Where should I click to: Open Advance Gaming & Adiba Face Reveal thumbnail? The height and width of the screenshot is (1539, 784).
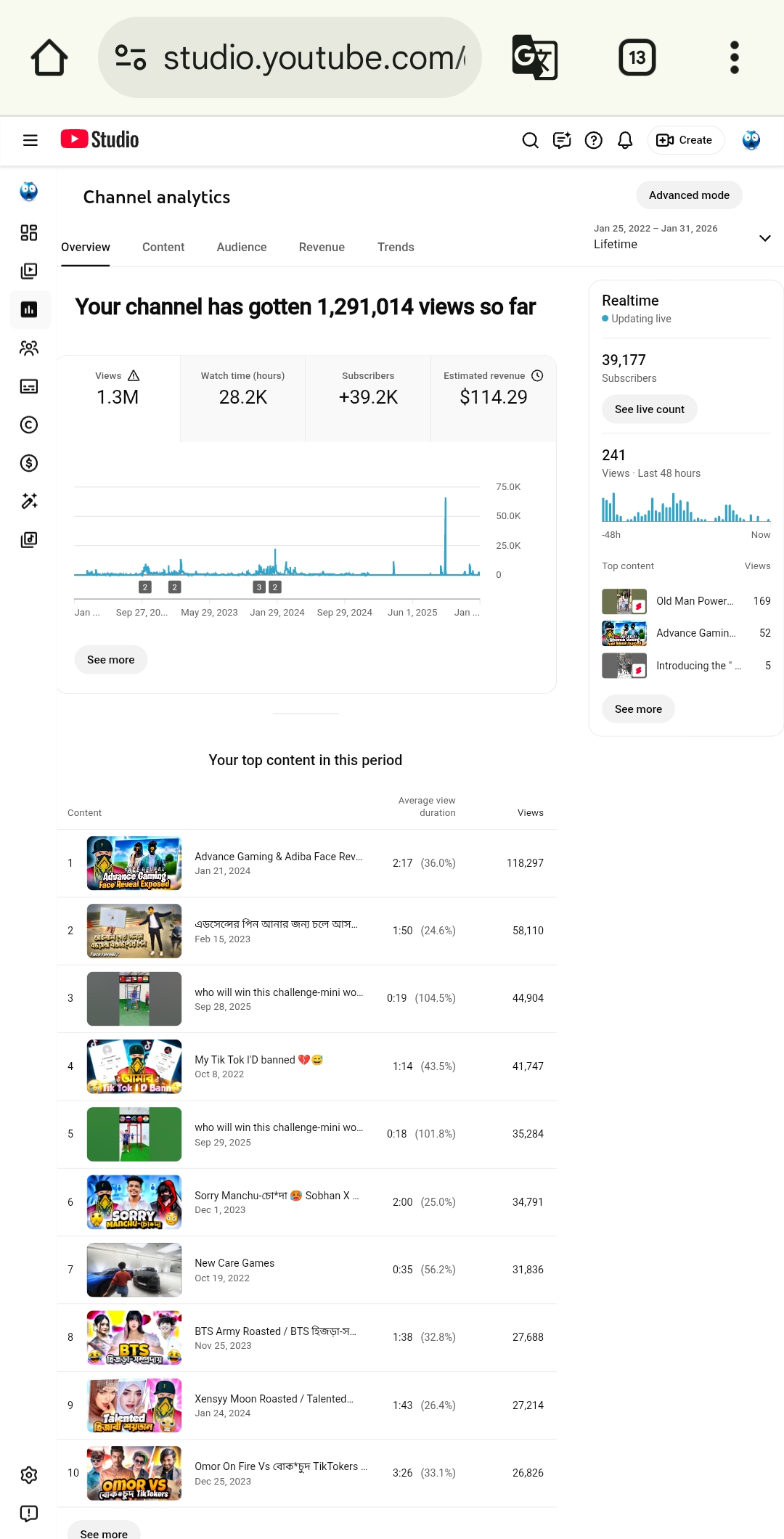point(134,863)
